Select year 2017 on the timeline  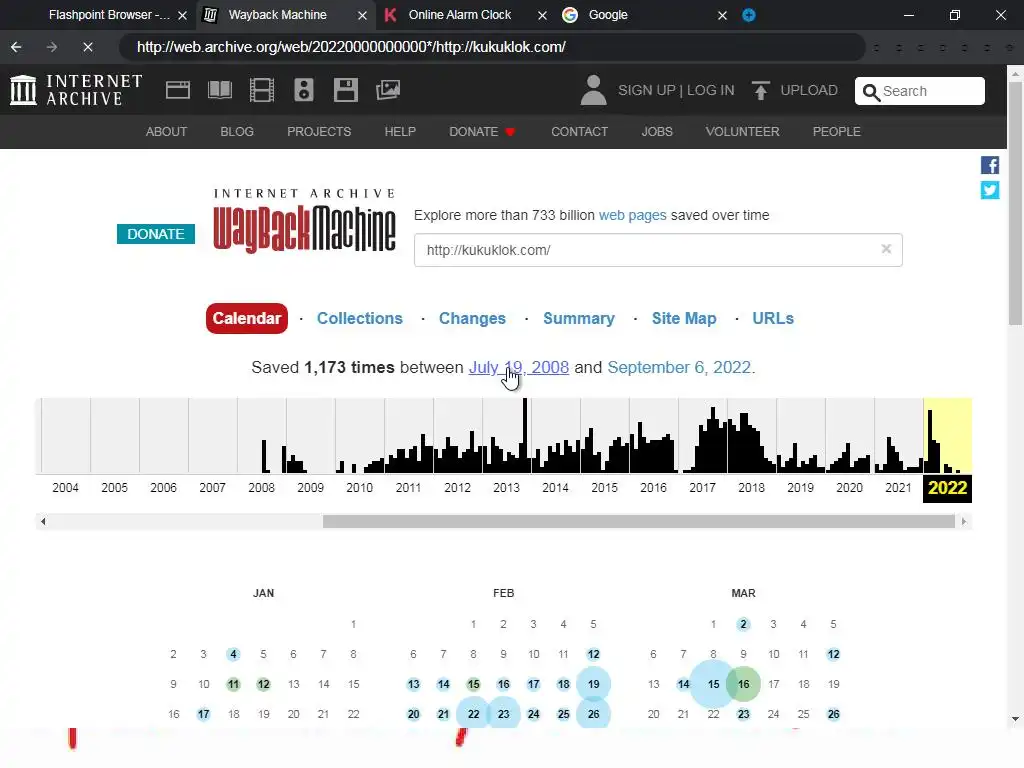pos(702,487)
